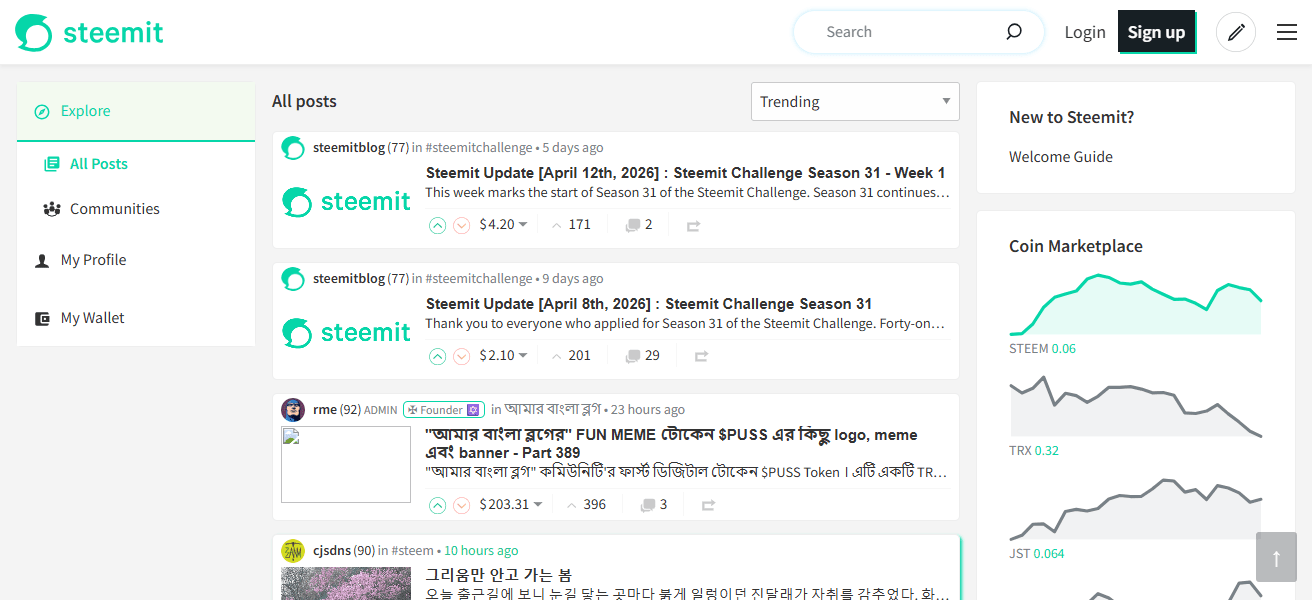The width and height of the screenshot is (1312, 600).
Task: Click the cjsdns user avatar
Action: [293, 551]
